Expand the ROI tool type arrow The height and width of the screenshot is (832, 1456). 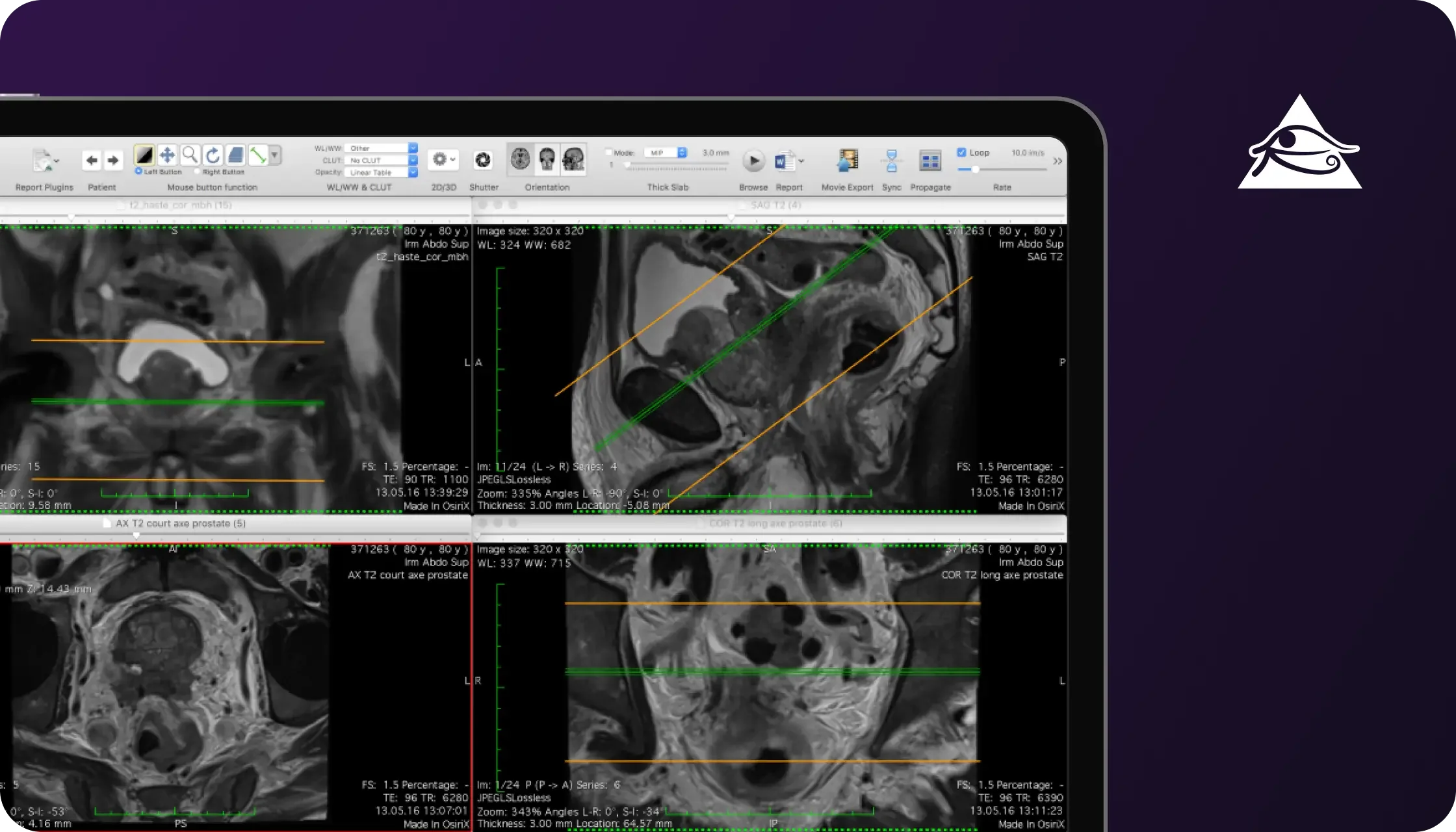[275, 155]
